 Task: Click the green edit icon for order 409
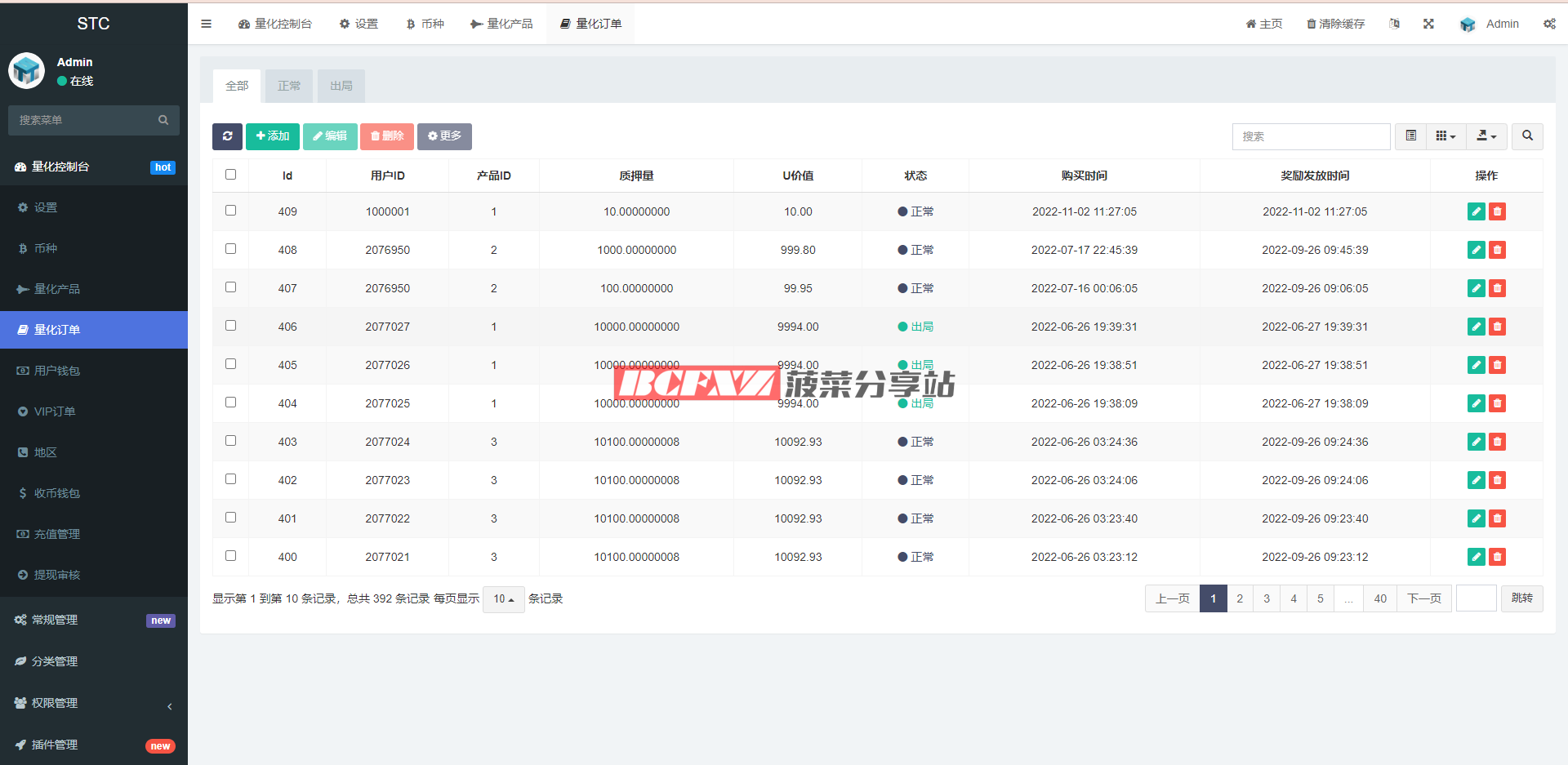pyautogui.click(x=1476, y=211)
